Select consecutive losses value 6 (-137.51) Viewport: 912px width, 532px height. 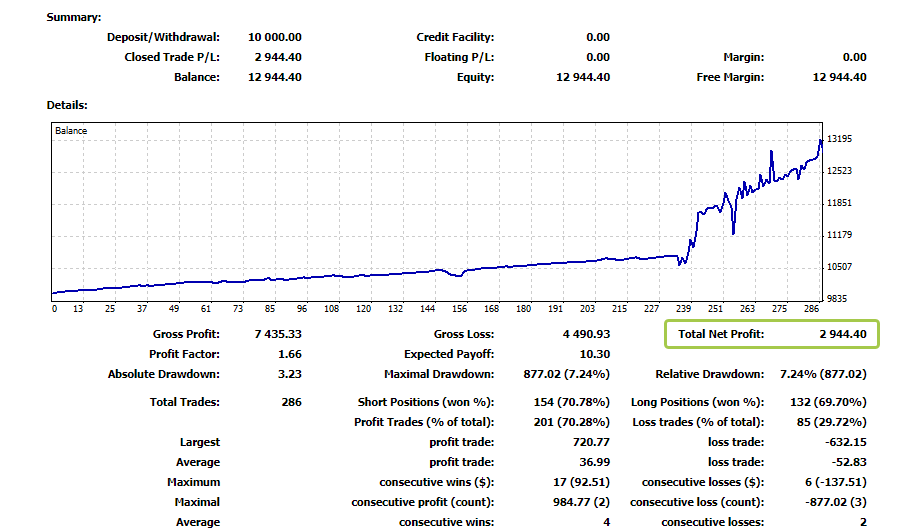click(x=836, y=482)
